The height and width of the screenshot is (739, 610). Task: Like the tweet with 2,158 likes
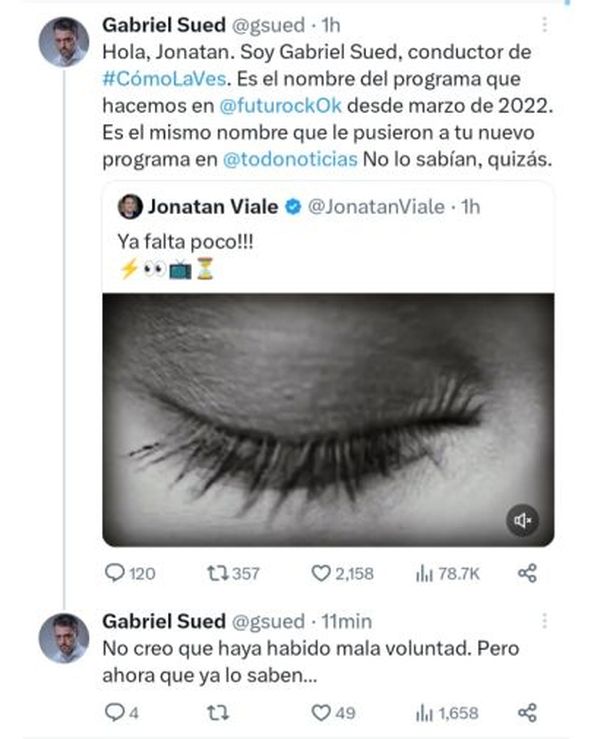pyautogui.click(x=321, y=573)
